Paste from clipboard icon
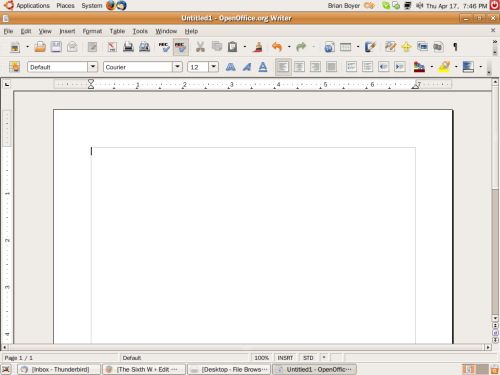This screenshot has height=375, width=500. (x=233, y=47)
